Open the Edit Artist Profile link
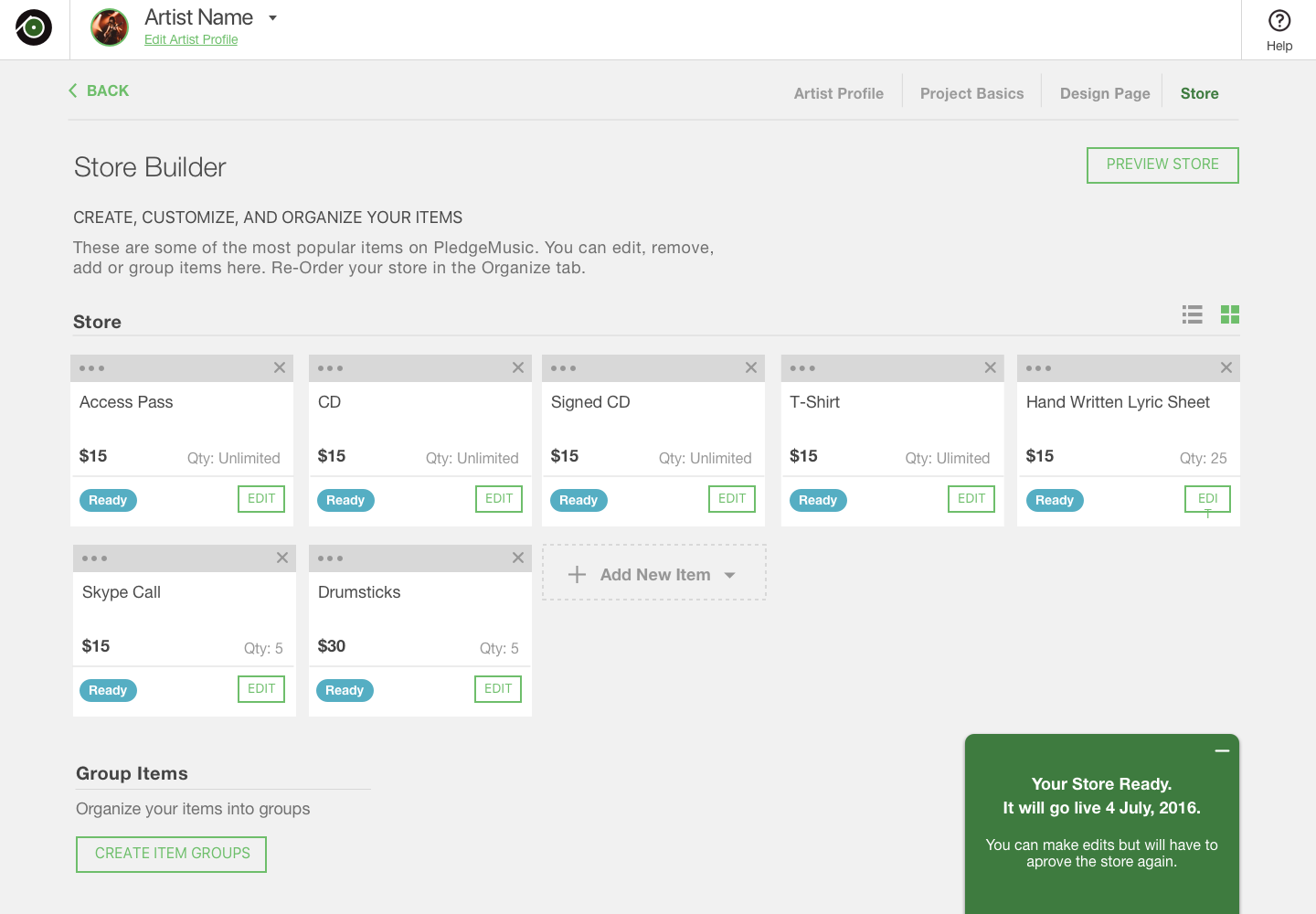1316x914 pixels. [x=191, y=39]
